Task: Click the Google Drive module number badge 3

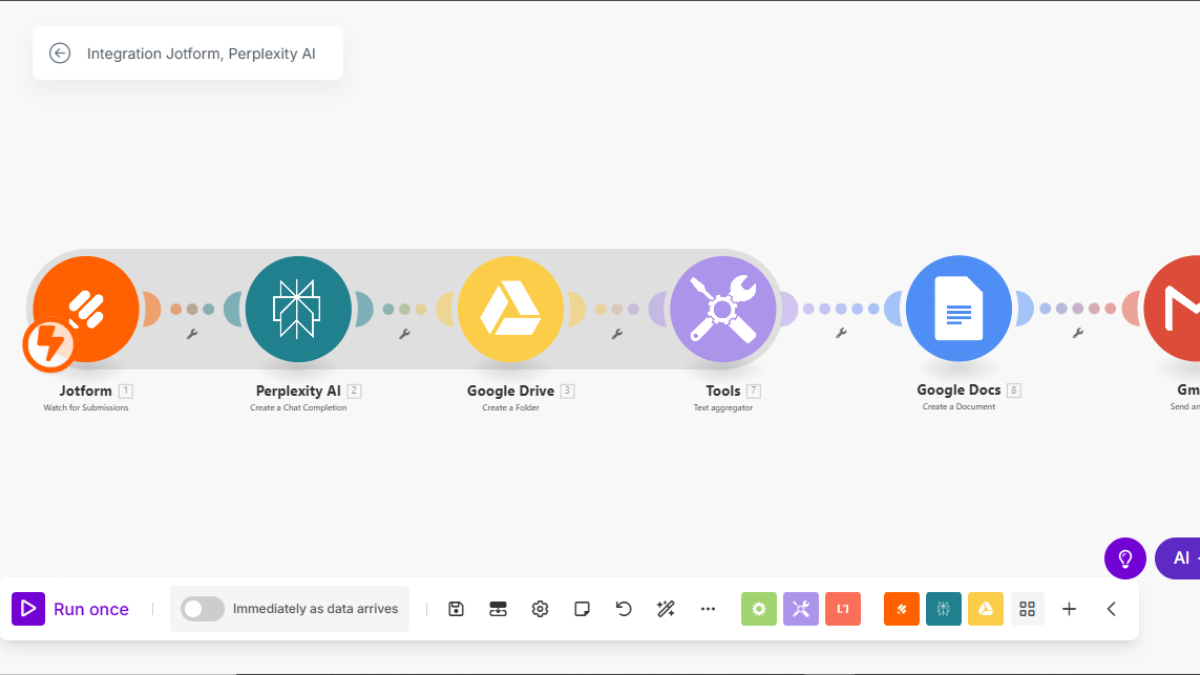Action: [567, 391]
